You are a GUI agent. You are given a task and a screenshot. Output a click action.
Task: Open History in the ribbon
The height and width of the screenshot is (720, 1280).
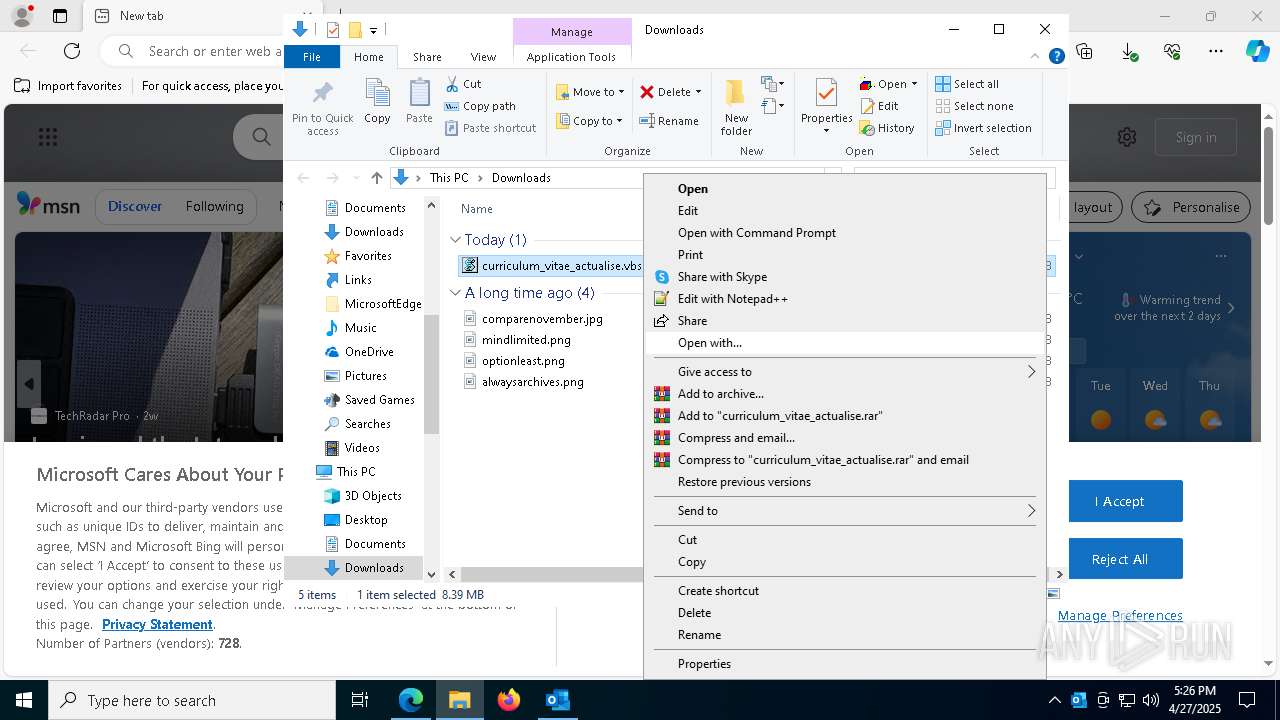[x=887, y=128]
